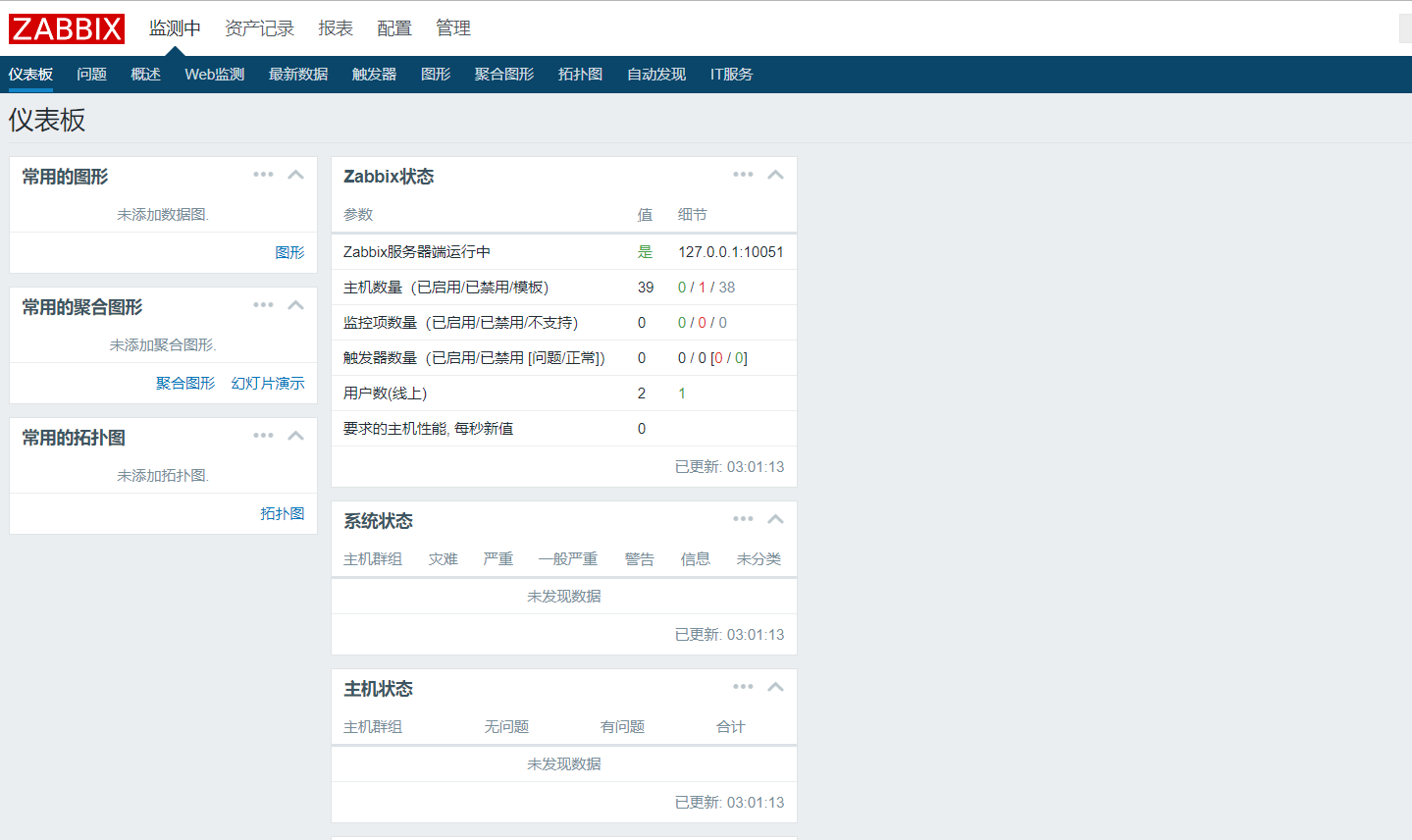The width and height of the screenshot is (1412, 840).
Task: Click the 未添加拓扑图. message
Action: pos(163,476)
